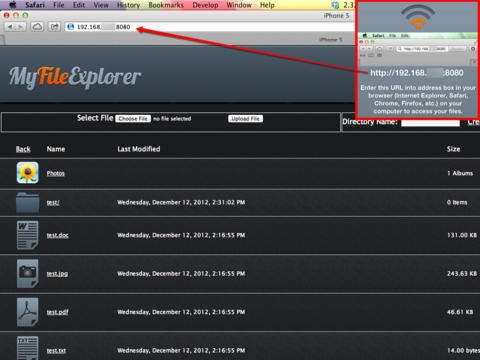
Task: Click the test.txt modified date text
Action: click(181, 350)
